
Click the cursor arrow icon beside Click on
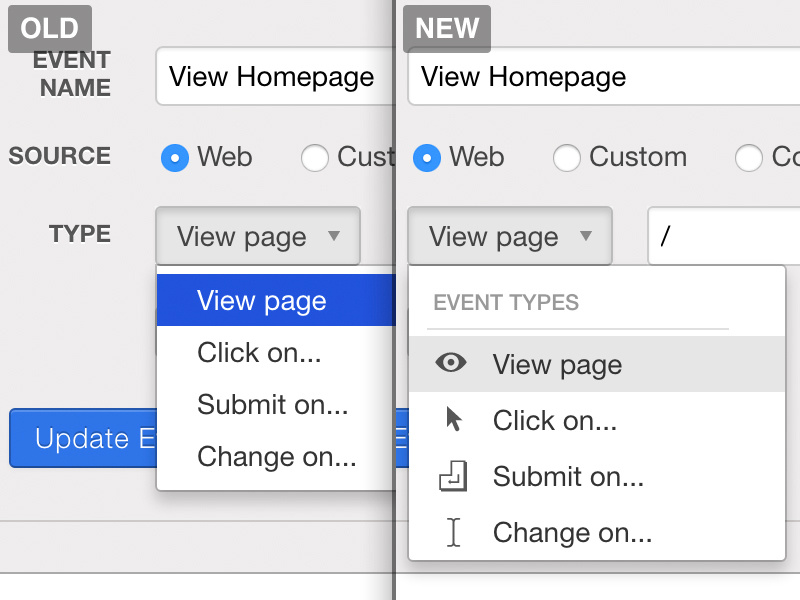pyautogui.click(x=454, y=420)
